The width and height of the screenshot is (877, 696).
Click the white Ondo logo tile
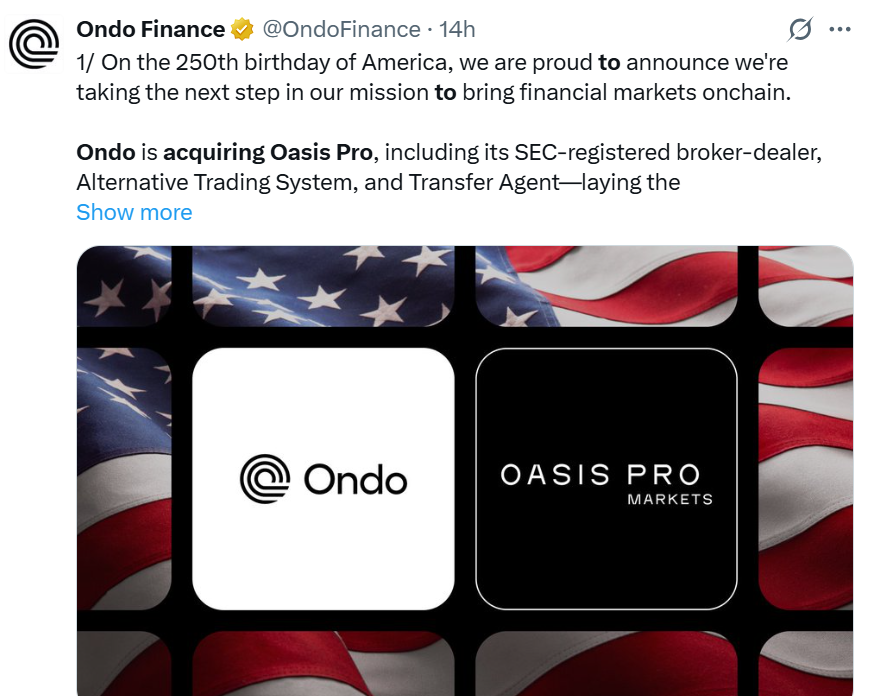click(323, 479)
